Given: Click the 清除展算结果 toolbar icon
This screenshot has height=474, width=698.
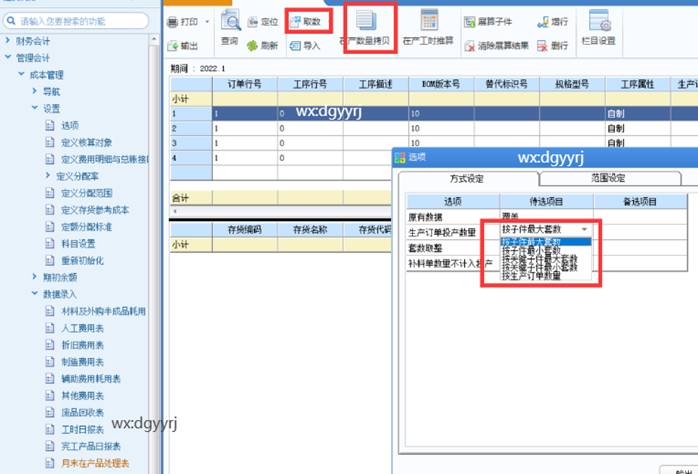Looking at the screenshot, I should click(x=470, y=45).
